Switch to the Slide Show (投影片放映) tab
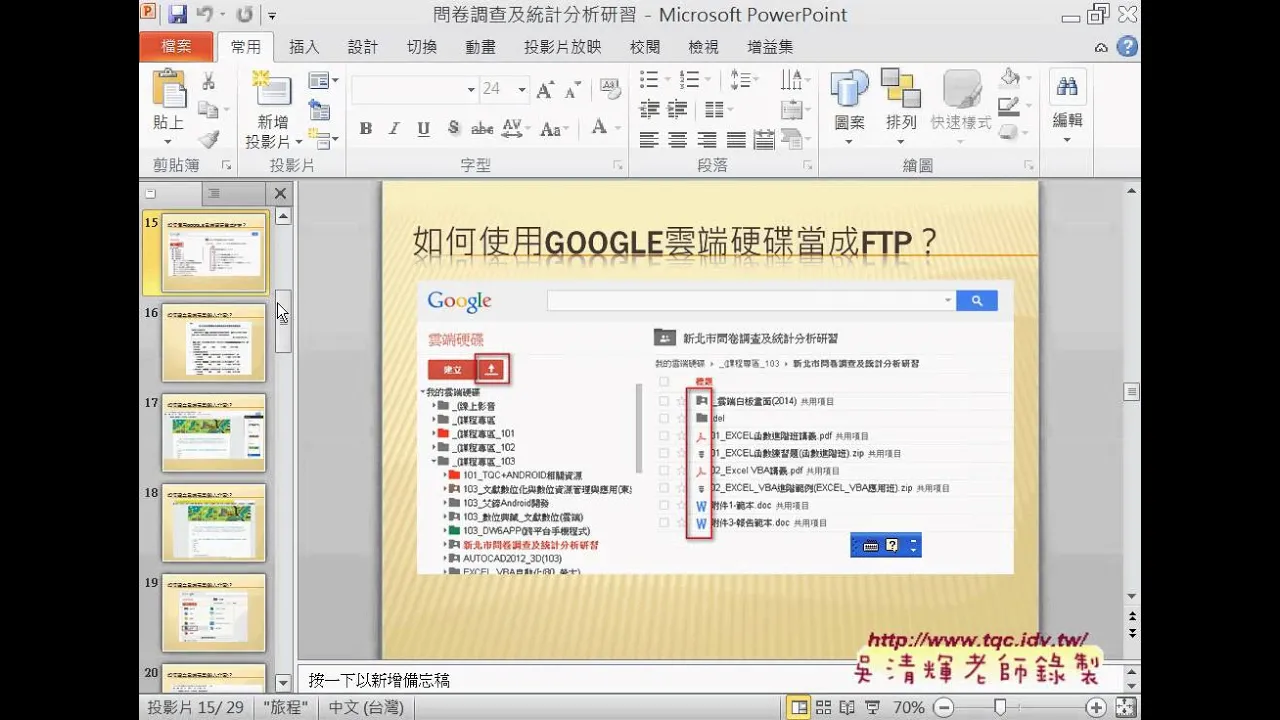Screen dimensions: 1280x720 [563, 47]
